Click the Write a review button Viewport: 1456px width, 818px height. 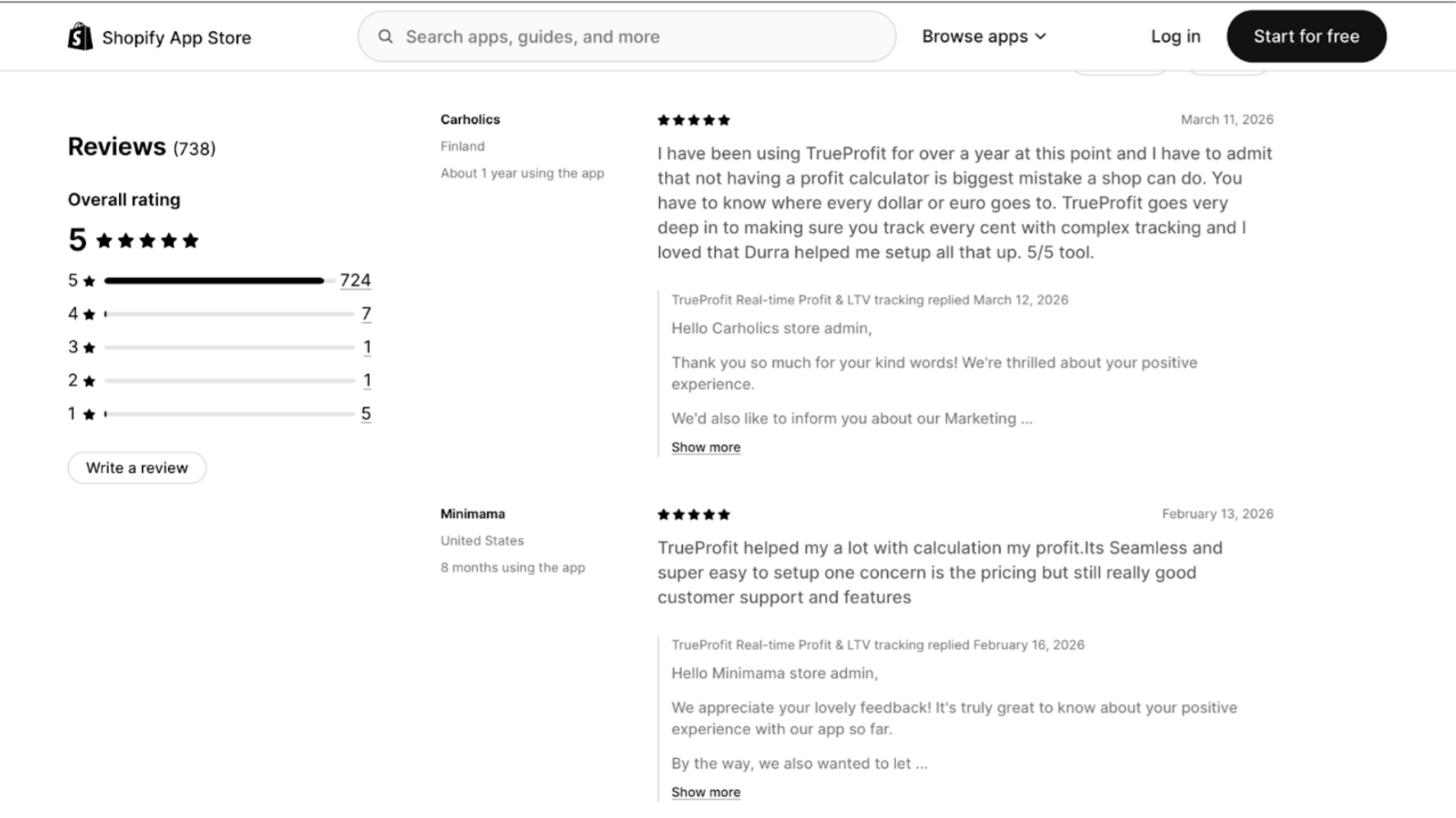point(137,468)
